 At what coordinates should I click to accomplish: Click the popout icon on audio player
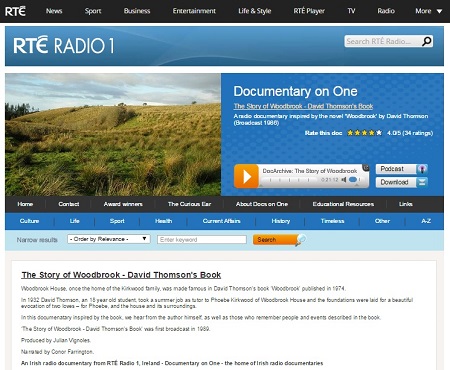[366, 167]
